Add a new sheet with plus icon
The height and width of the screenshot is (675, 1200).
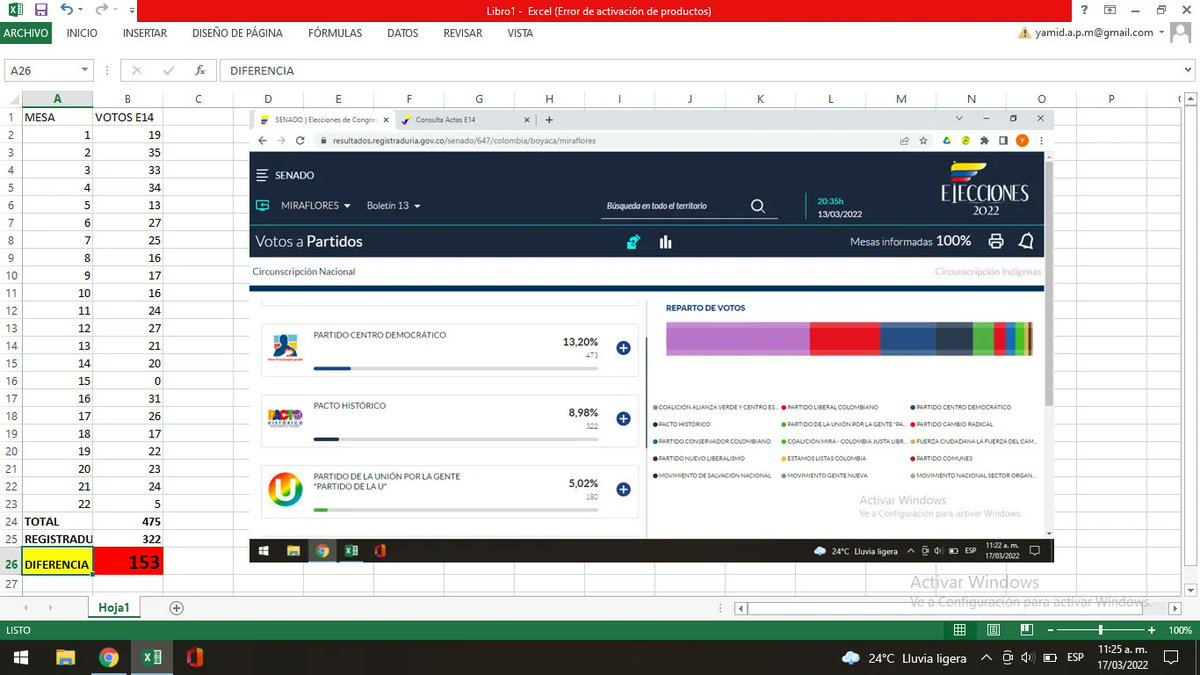click(x=177, y=608)
